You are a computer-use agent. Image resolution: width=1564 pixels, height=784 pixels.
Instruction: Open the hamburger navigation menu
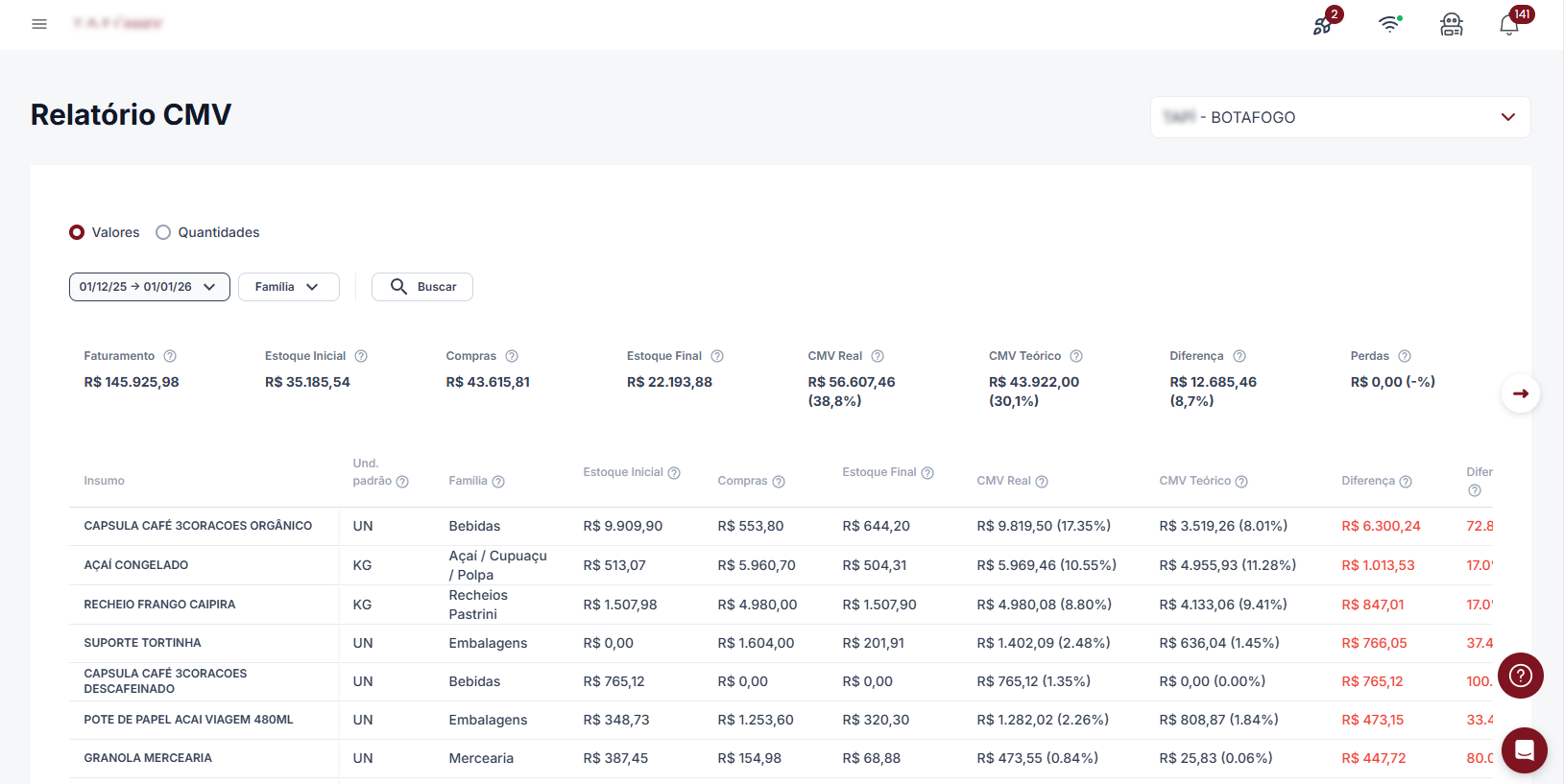click(39, 24)
